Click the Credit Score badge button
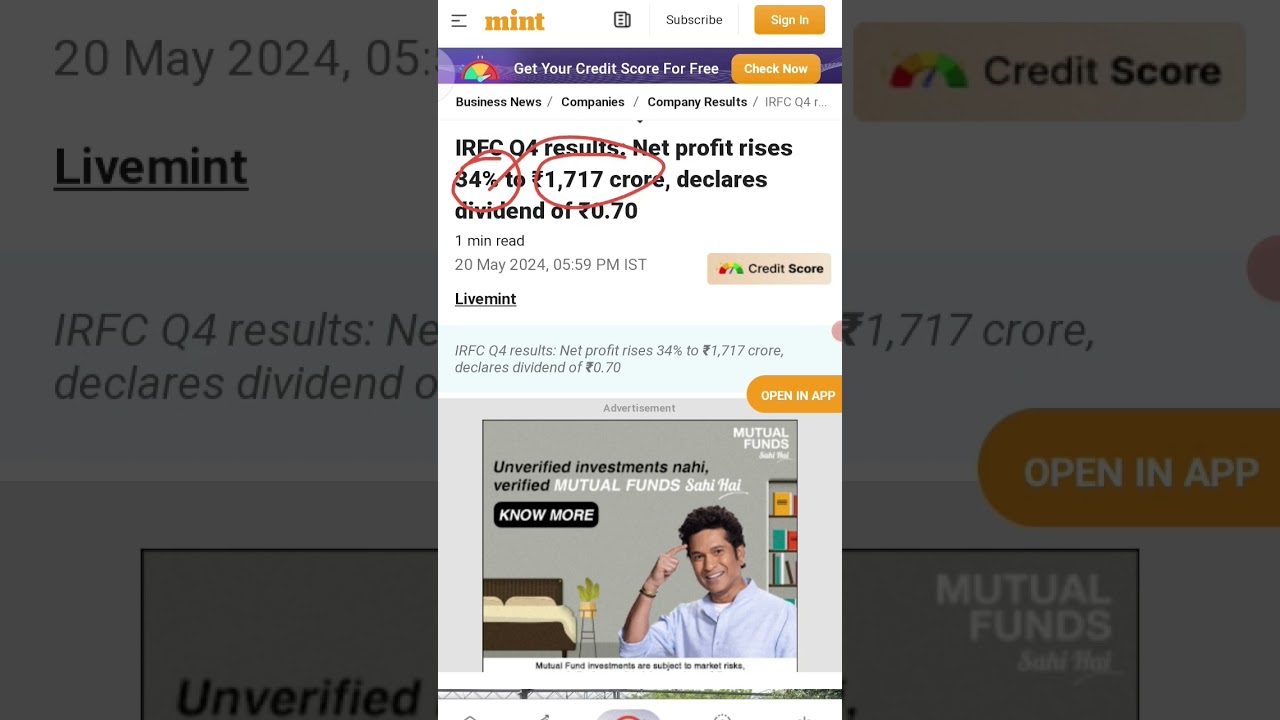The width and height of the screenshot is (1280, 720). pos(769,268)
